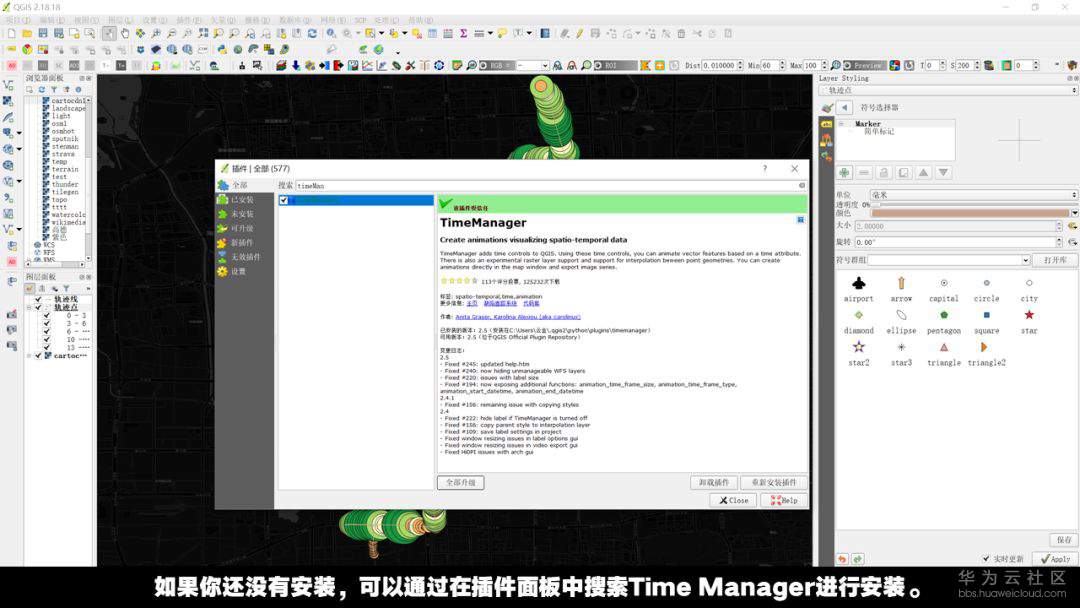Open the color swatch dropdown arrow
The width and height of the screenshot is (1080, 608).
[1074, 213]
